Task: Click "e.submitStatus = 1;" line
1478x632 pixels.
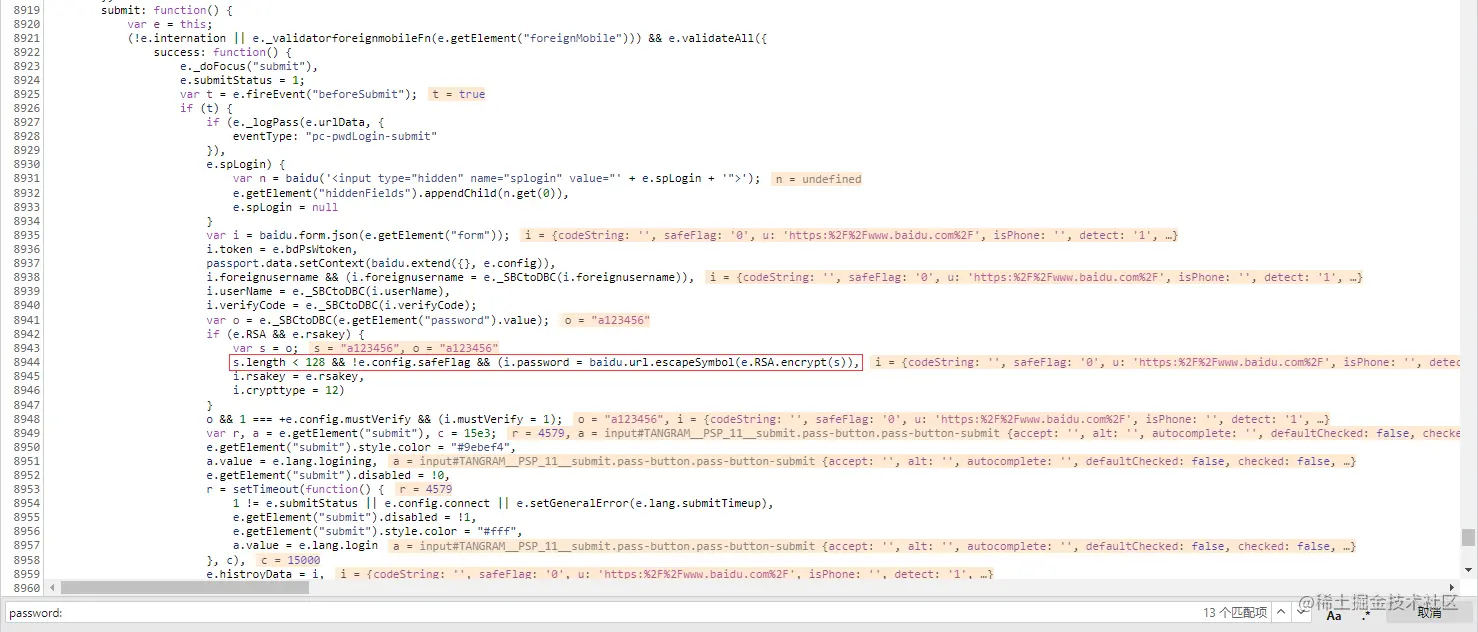Action: [x=242, y=80]
